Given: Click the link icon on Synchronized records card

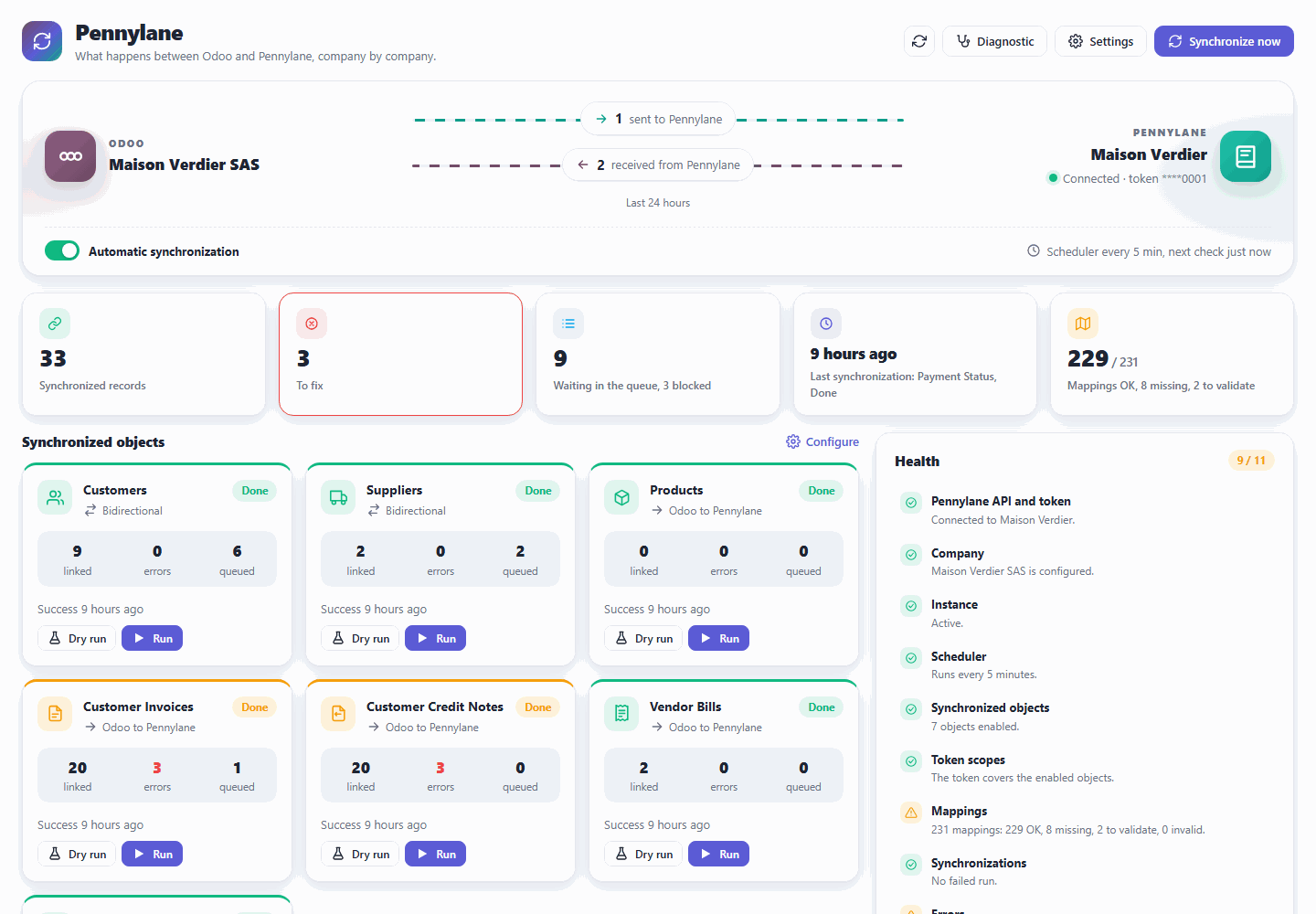Looking at the screenshot, I should [55, 324].
